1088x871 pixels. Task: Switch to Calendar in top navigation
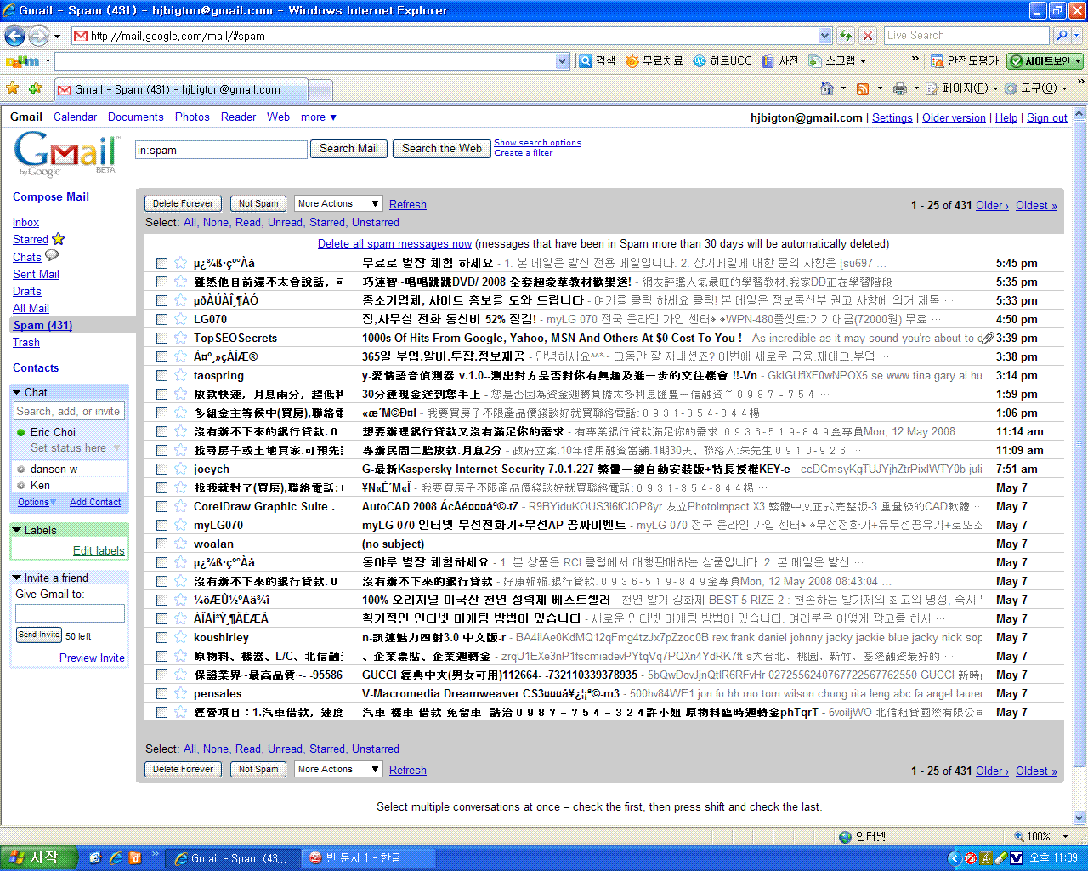point(75,117)
